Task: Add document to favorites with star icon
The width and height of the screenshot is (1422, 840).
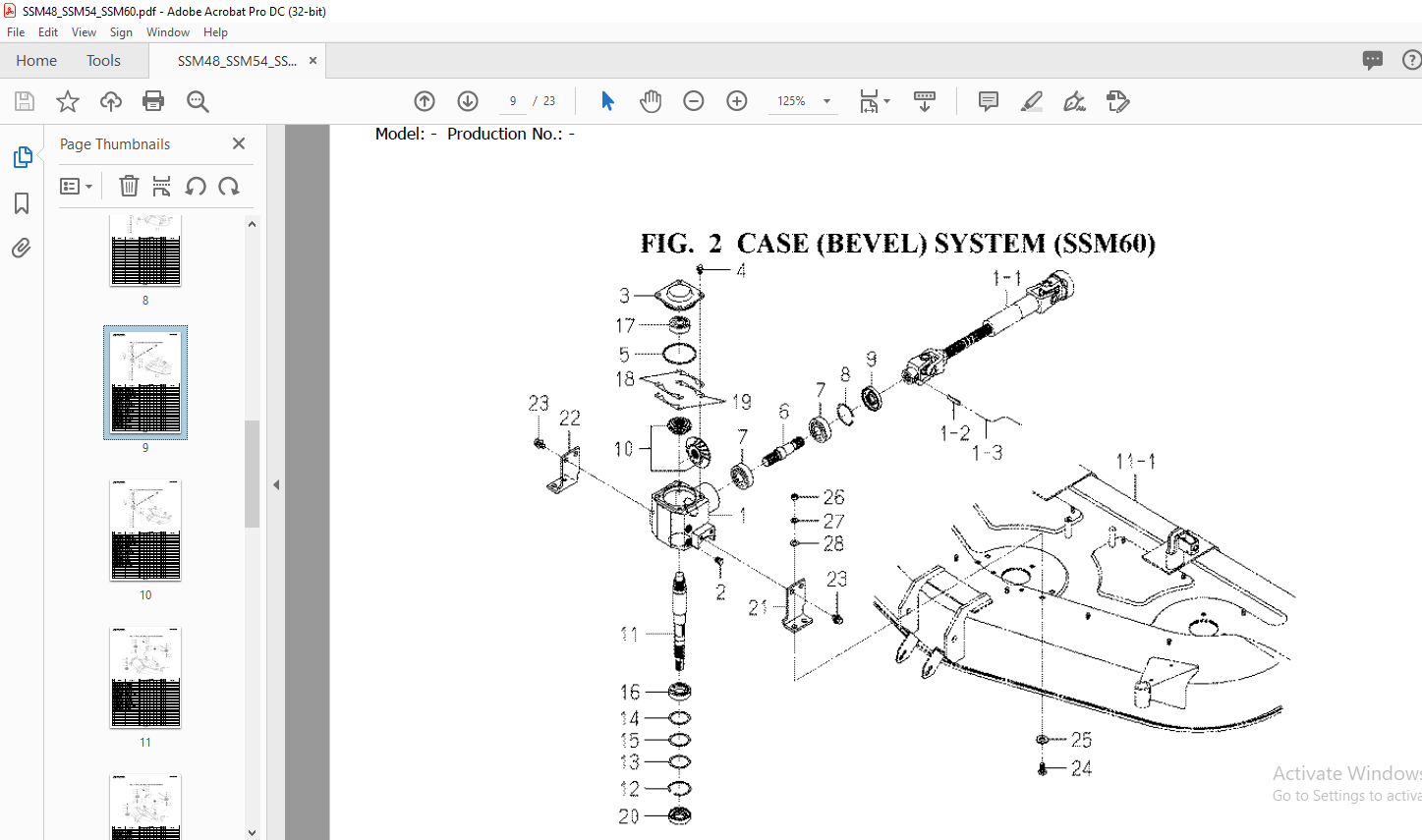Action: 68,101
